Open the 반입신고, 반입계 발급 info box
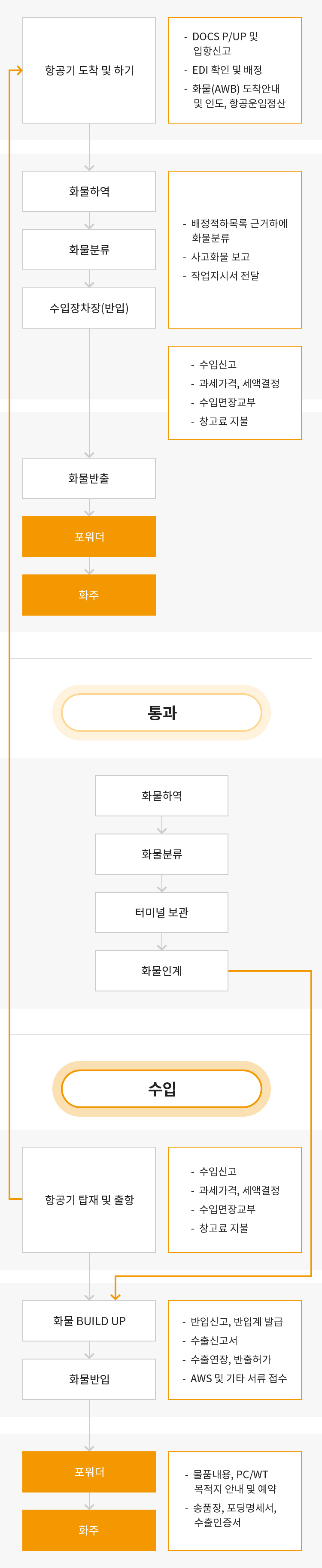 coord(235,1350)
